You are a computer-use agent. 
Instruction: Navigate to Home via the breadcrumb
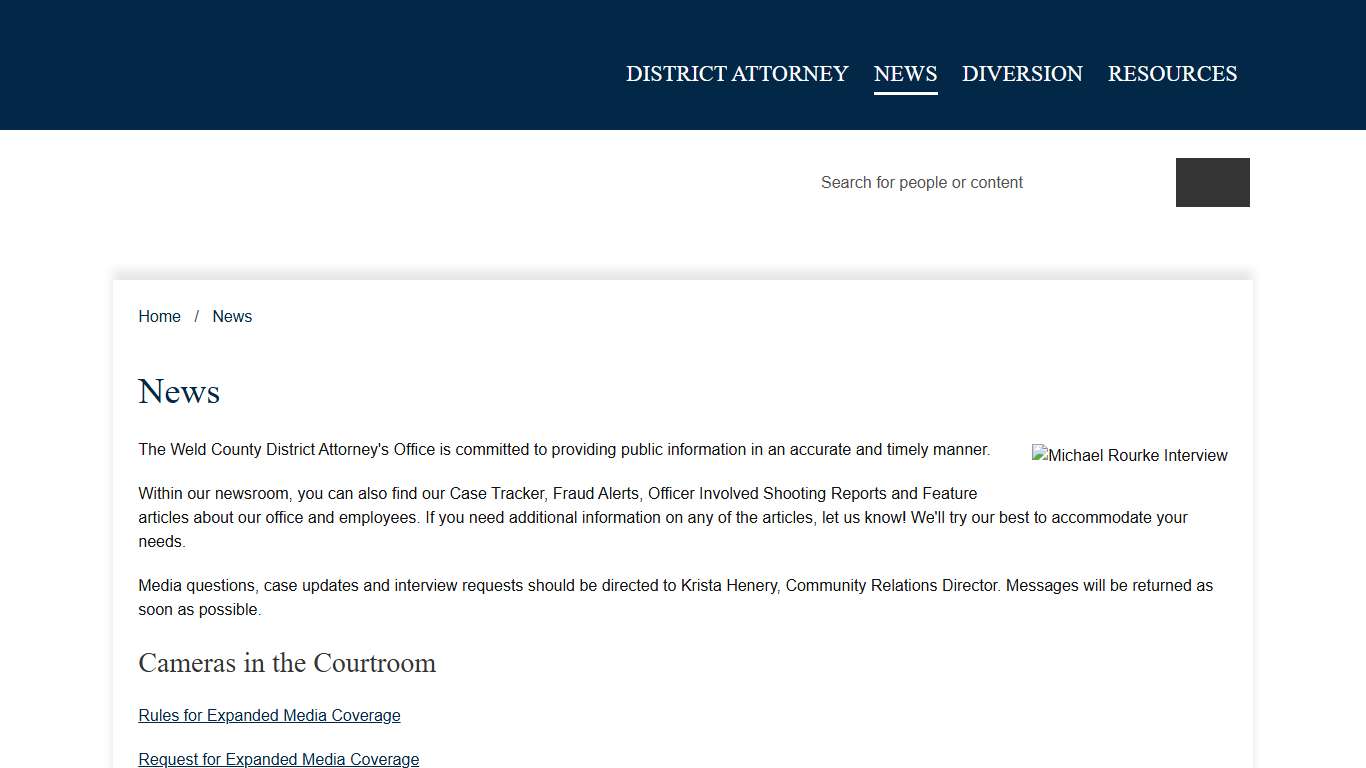(159, 316)
